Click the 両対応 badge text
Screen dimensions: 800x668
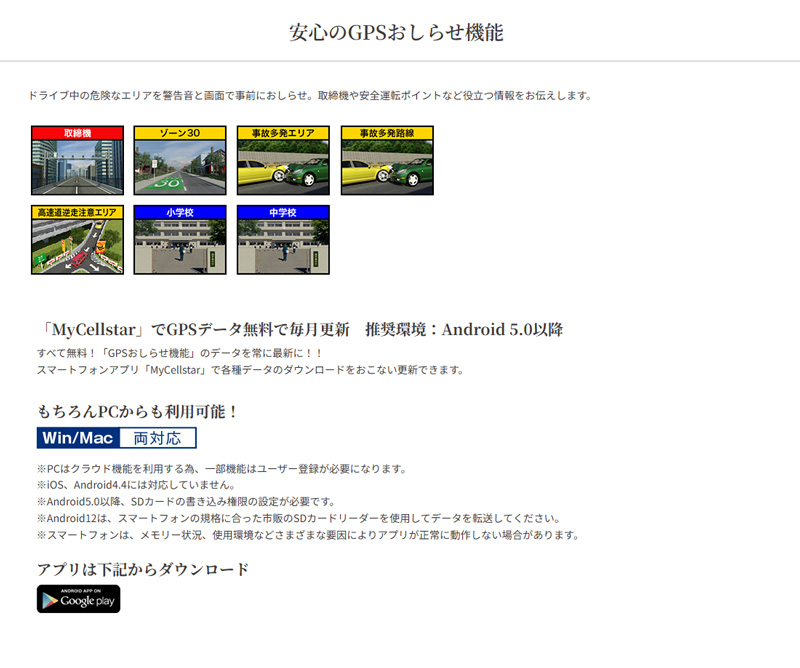(157, 438)
